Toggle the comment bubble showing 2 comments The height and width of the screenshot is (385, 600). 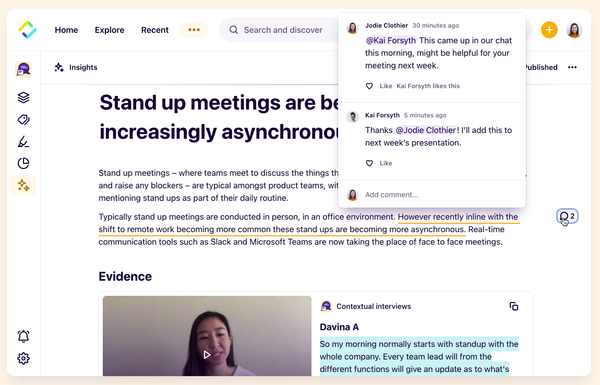click(x=567, y=216)
